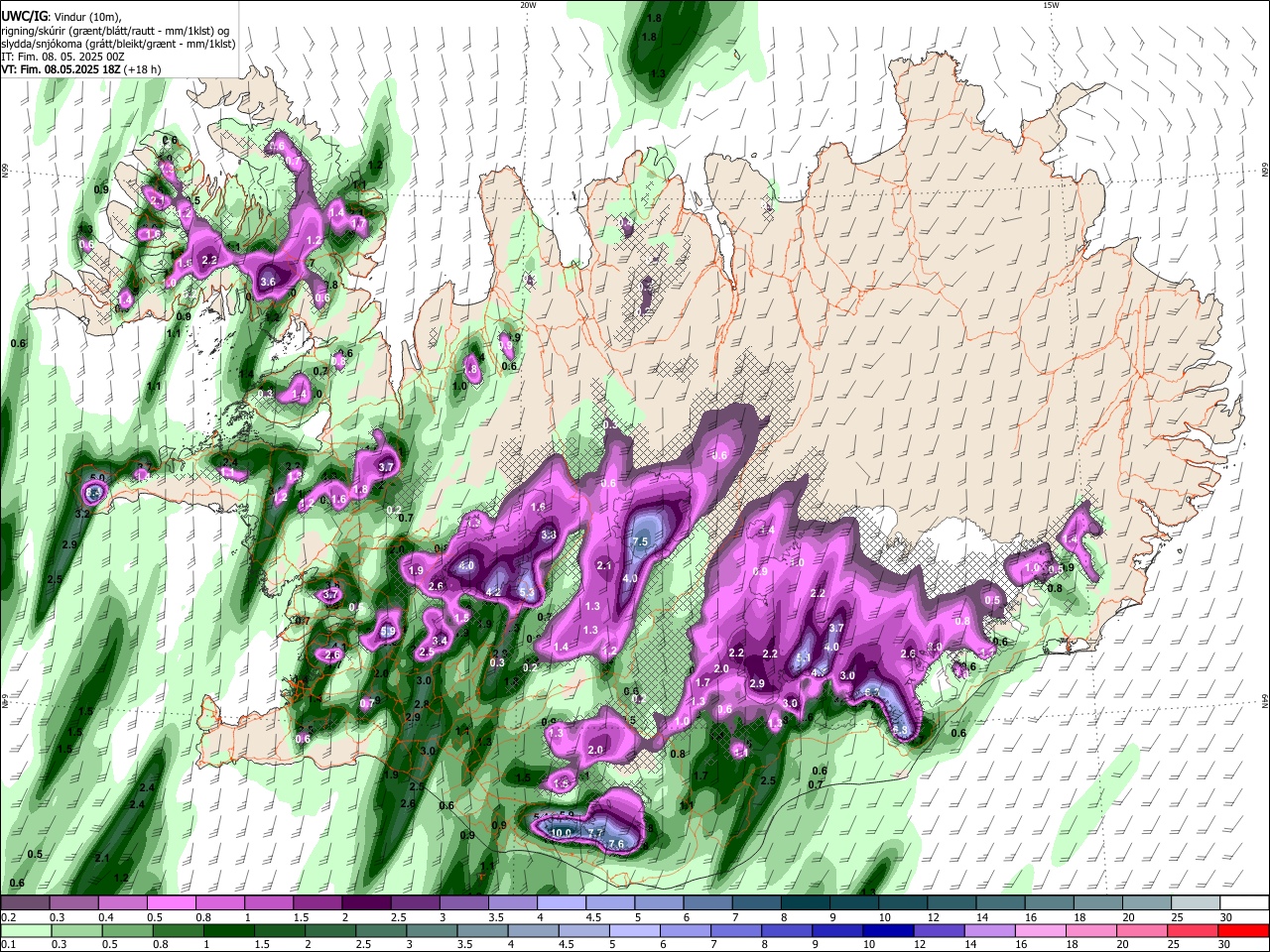
Task: Select upper-row legend swatch above label 0.2
Action: point(25,903)
